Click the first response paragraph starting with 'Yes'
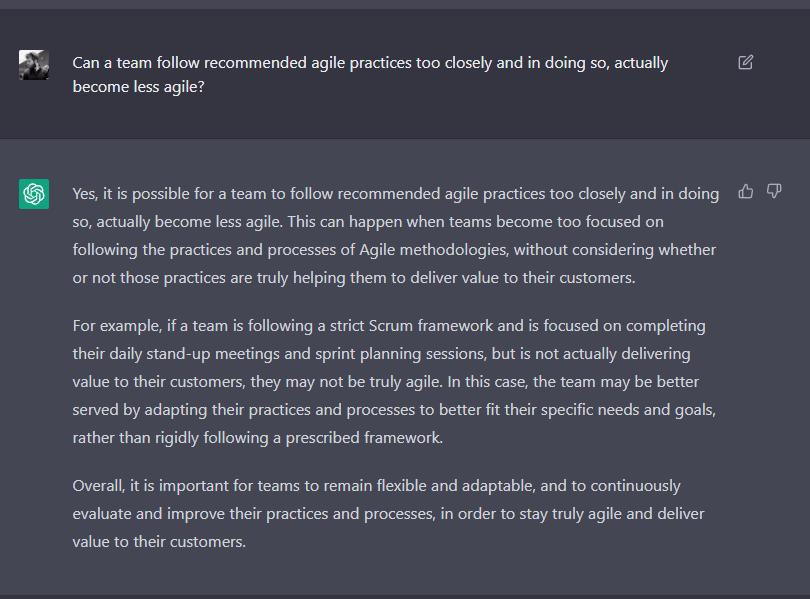Image resolution: width=810 pixels, height=599 pixels. [395, 235]
